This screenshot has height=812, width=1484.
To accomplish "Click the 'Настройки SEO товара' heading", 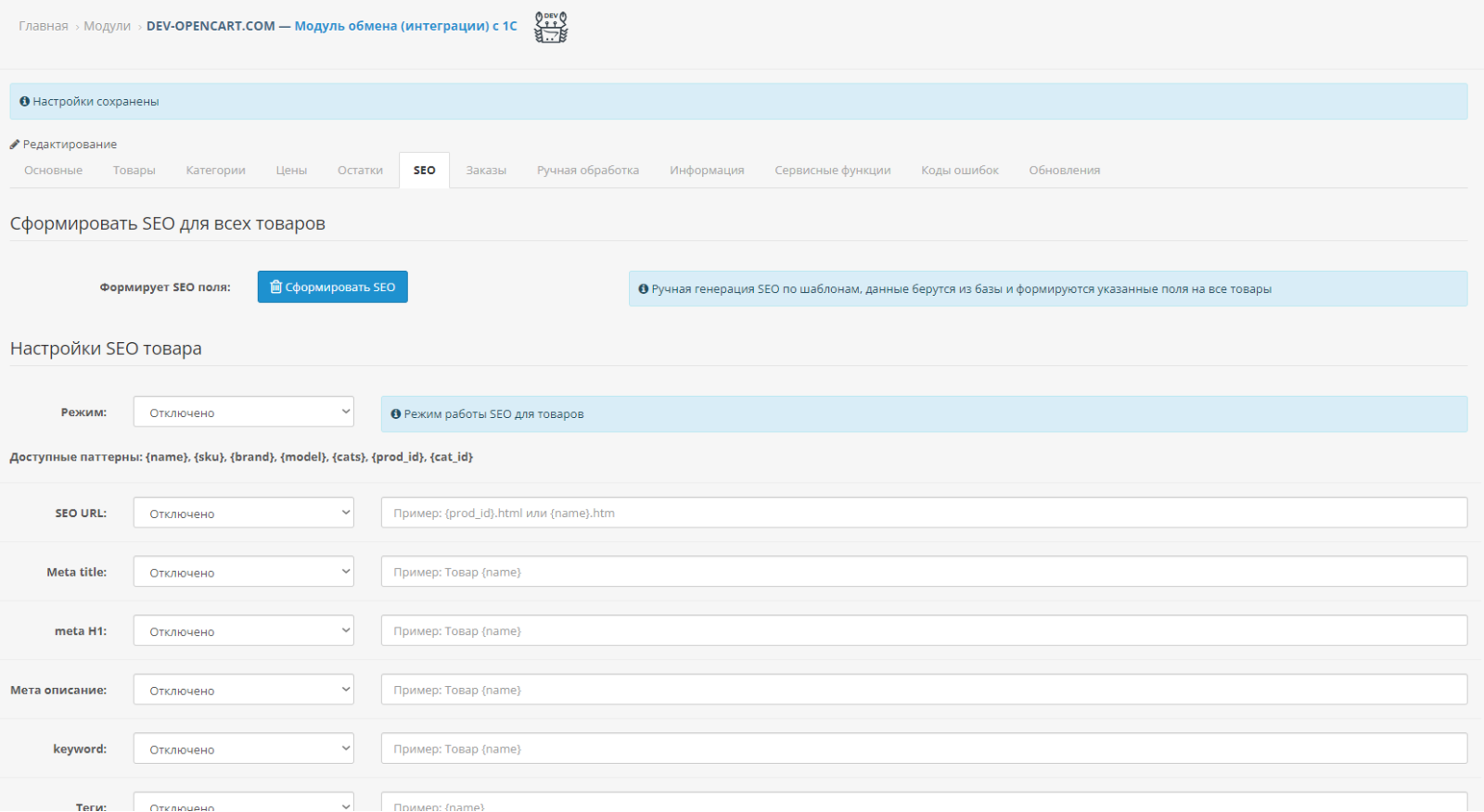I will click(106, 349).
